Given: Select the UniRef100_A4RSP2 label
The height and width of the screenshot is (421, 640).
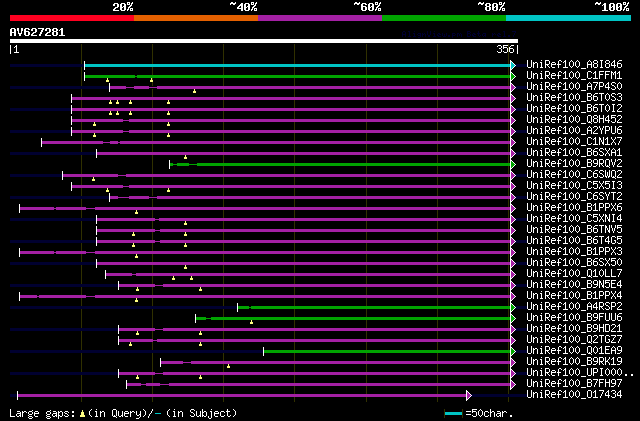Looking at the screenshot, I should pyautogui.click(x=574, y=307).
